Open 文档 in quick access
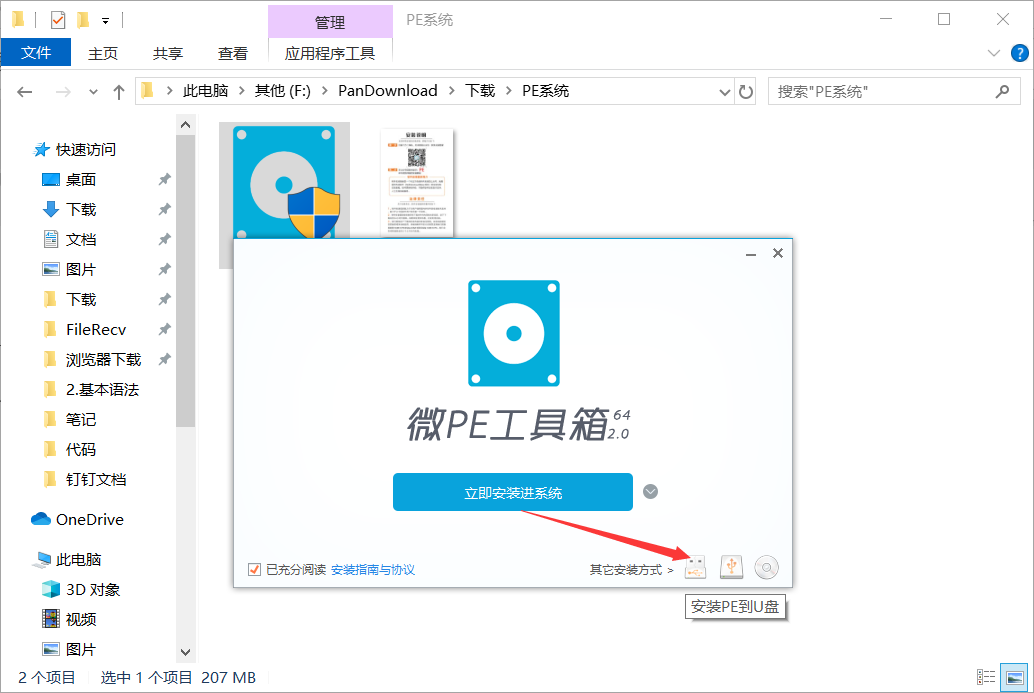The image size is (1034, 693). [x=69, y=239]
